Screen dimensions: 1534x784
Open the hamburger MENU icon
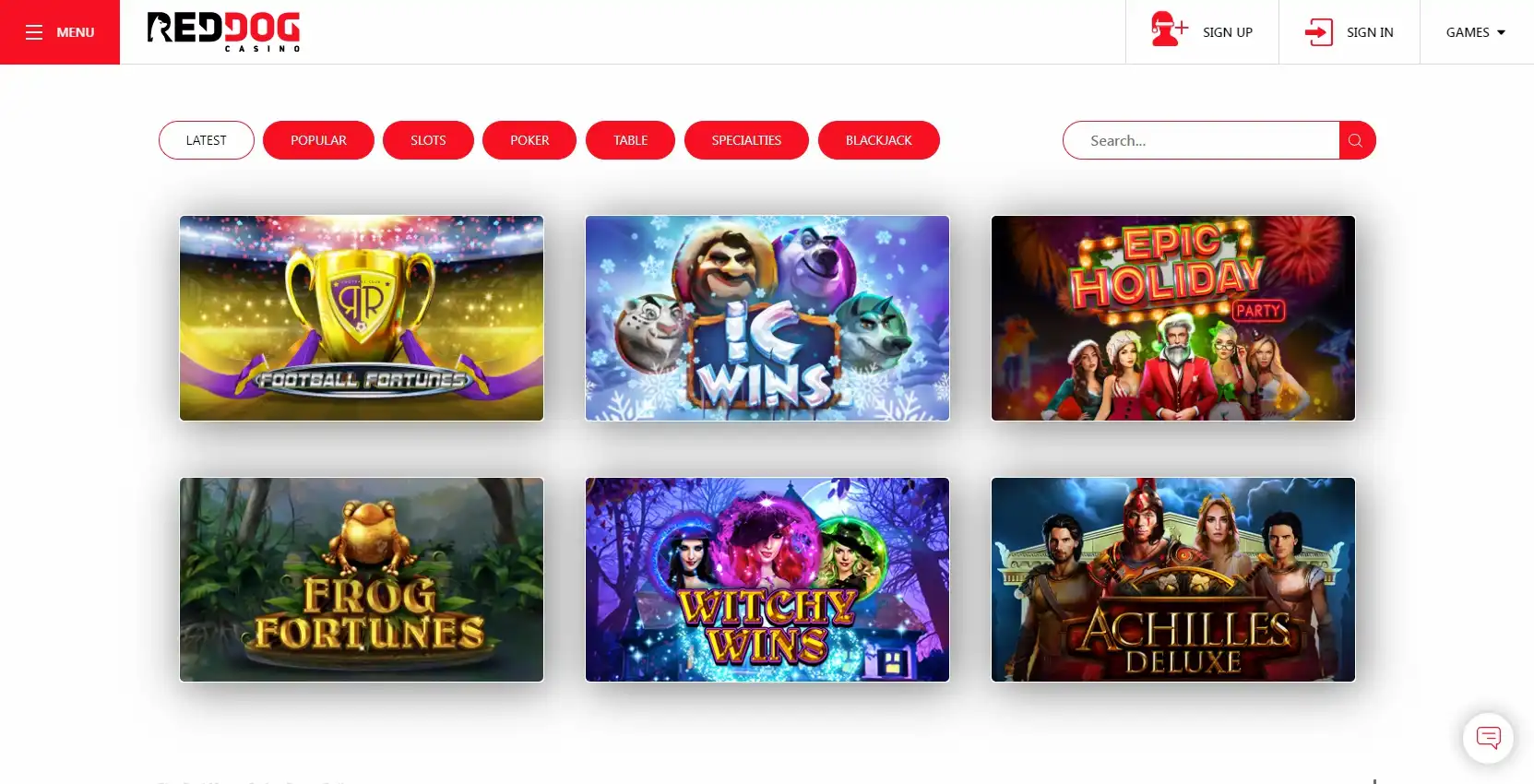(x=34, y=32)
